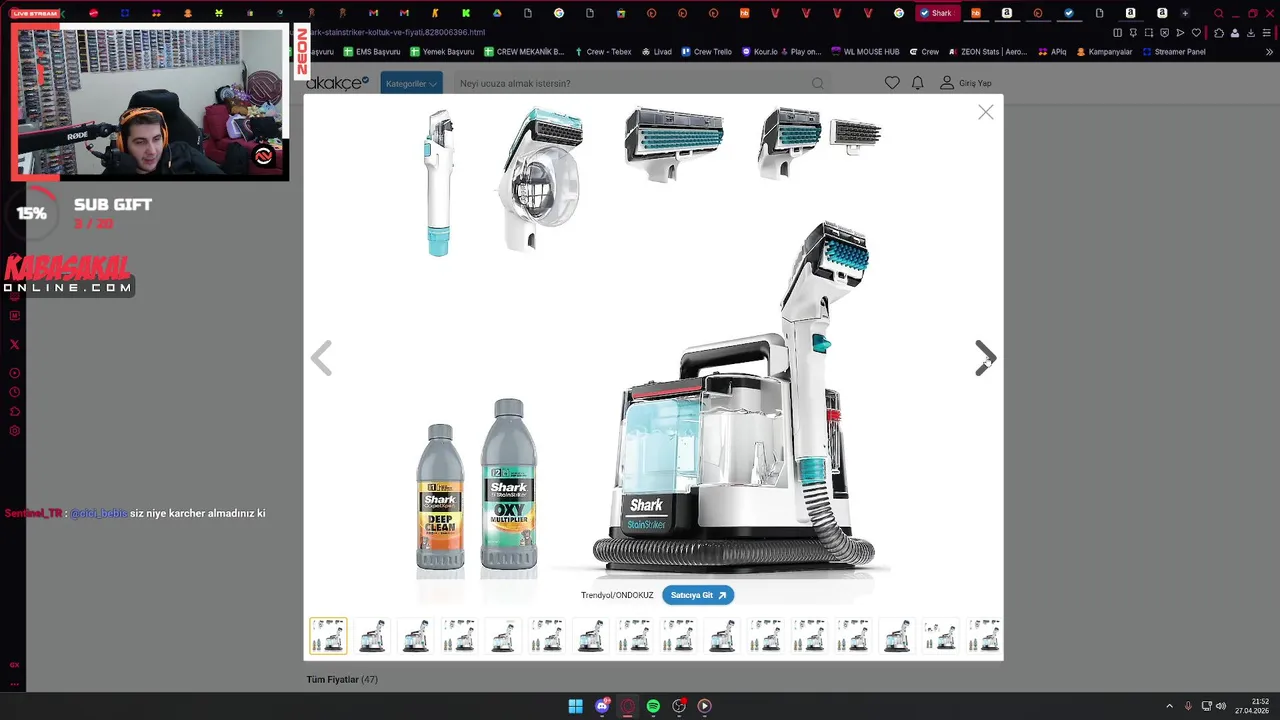Open the browser Easy Setup menu icon
The width and height of the screenshot is (1280, 720).
coord(1268,33)
